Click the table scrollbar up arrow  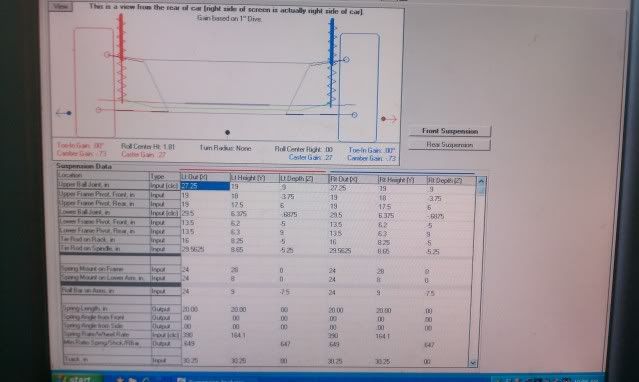(481, 181)
